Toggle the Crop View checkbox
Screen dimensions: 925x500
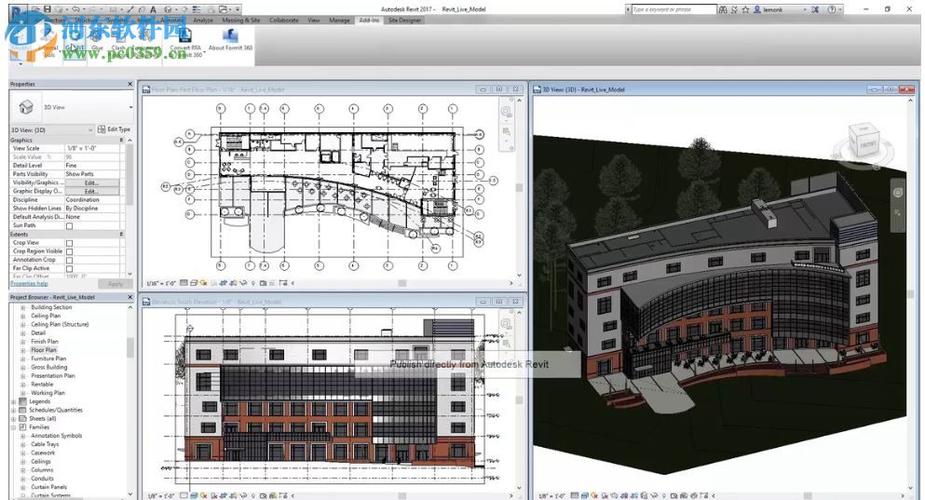[69, 243]
